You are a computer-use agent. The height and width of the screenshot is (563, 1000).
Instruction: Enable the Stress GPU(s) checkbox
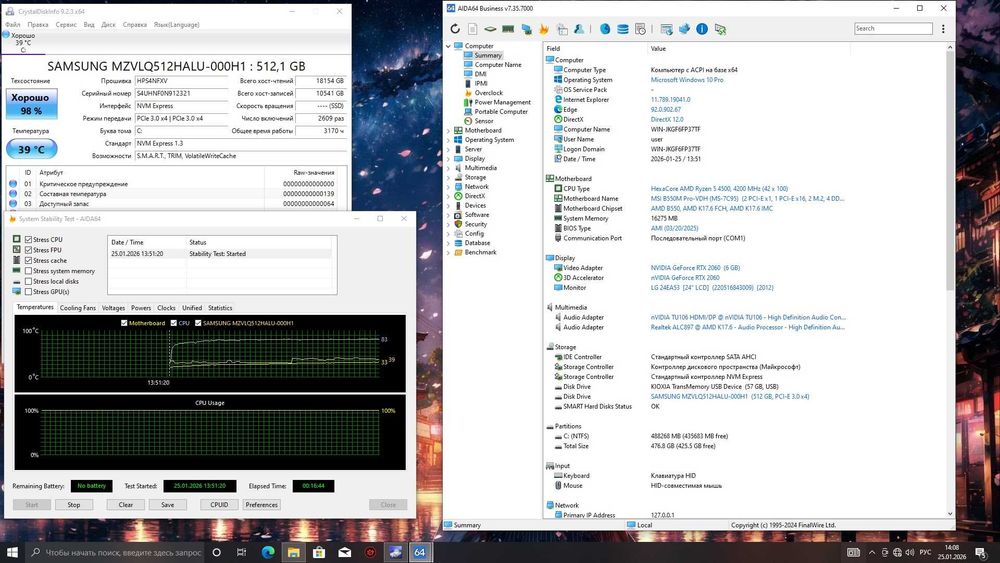click(x=29, y=291)
